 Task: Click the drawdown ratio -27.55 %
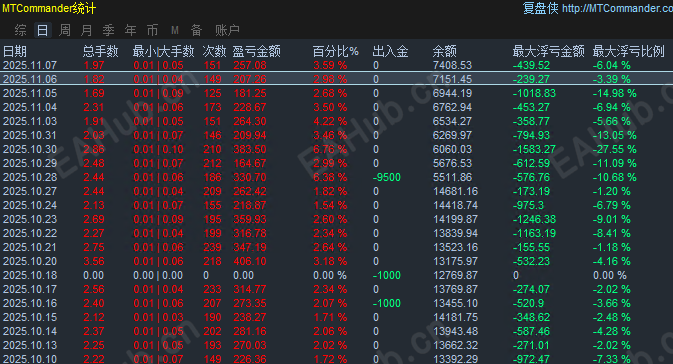[x=615, y=149]
